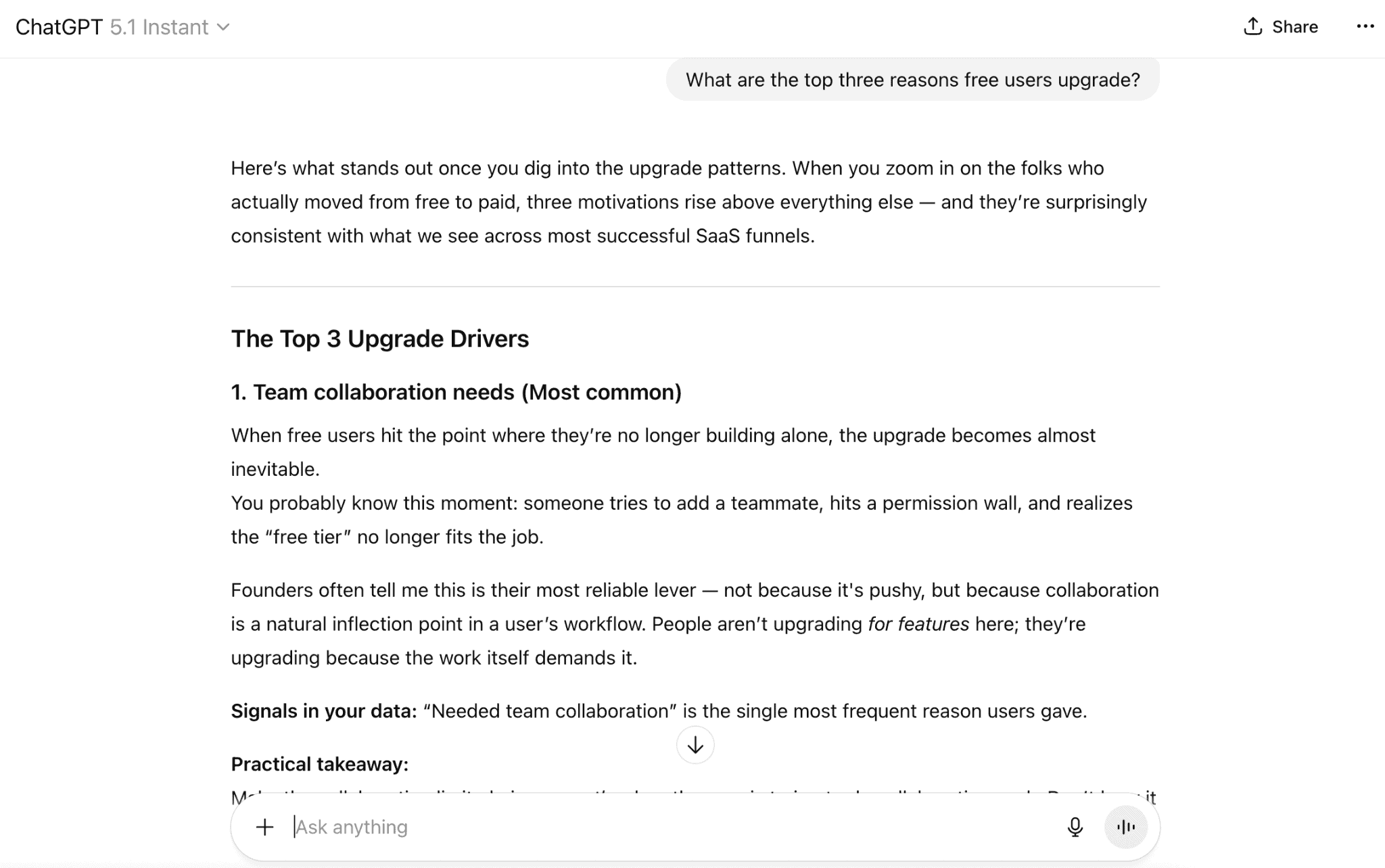Screen dimensions: 1385x868
Task: Click the ChatGPT title label
Action: [59, 27]
